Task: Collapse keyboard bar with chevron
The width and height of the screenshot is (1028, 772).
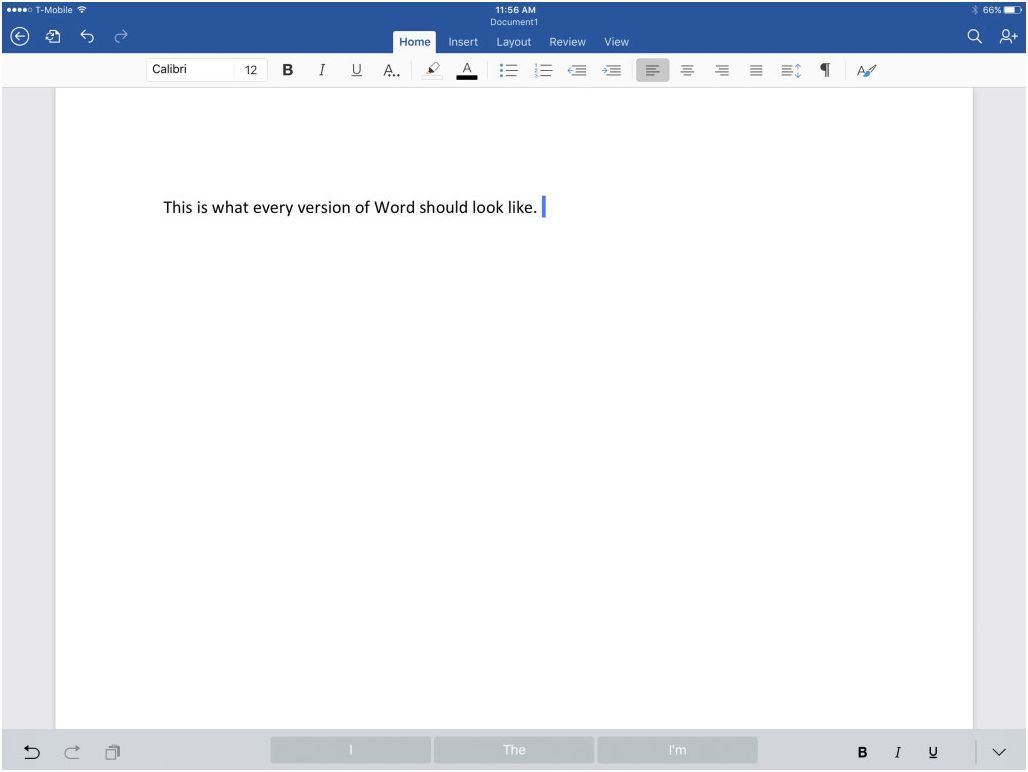Action: click(x=999, y=751)
